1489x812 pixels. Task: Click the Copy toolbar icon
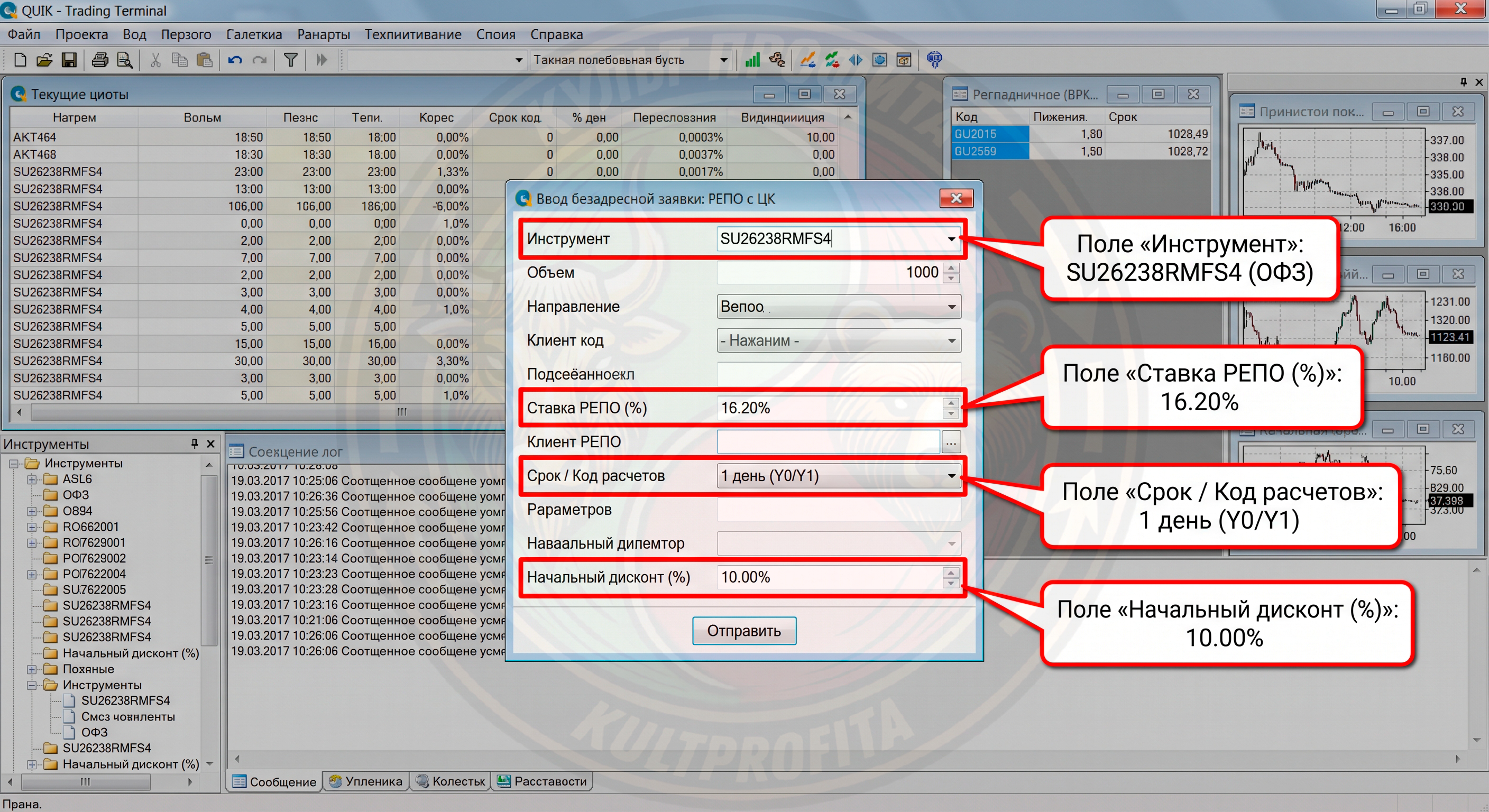click(x=180, y=60)
